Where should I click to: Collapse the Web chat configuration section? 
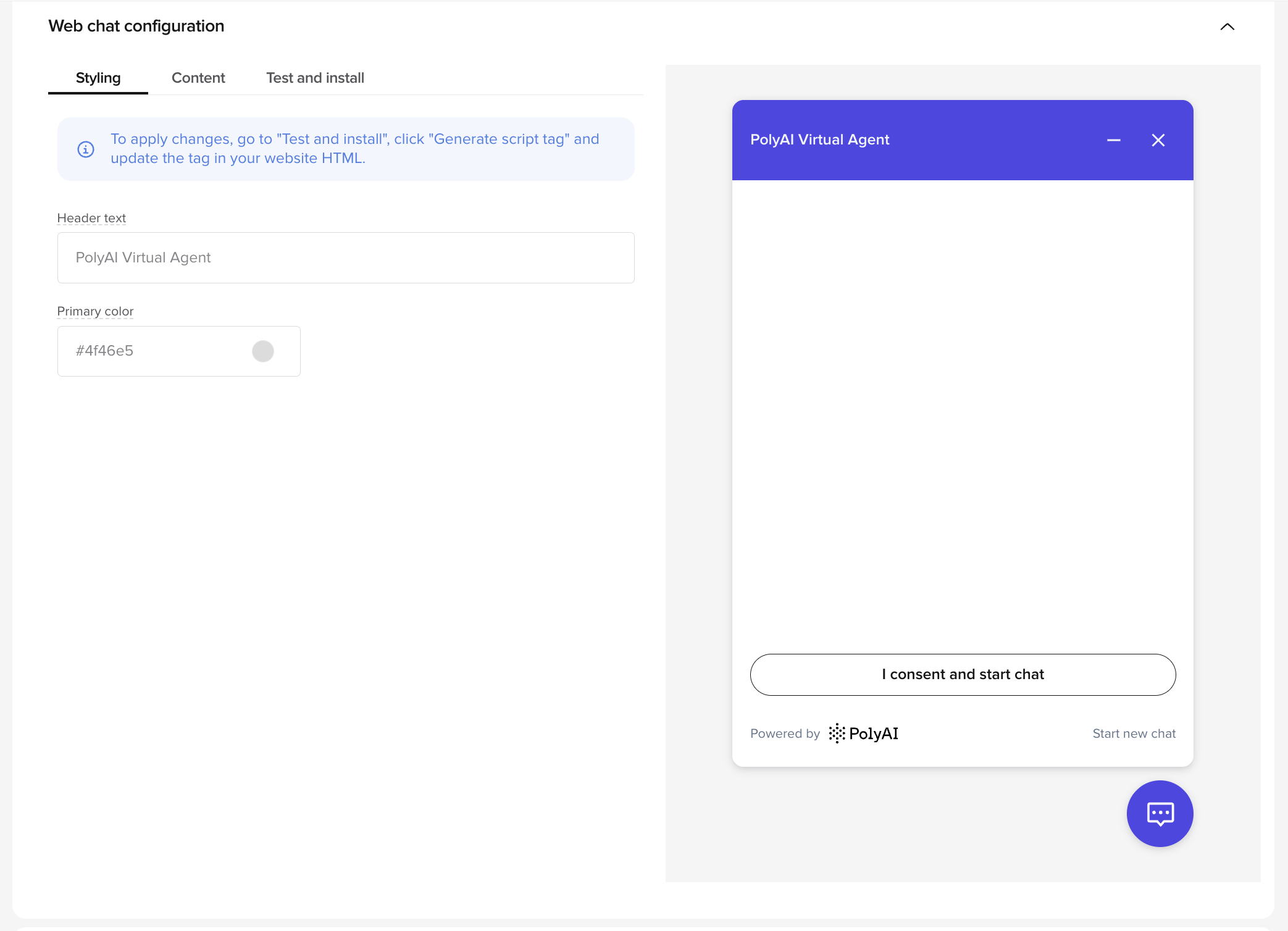coord(1227,27)
